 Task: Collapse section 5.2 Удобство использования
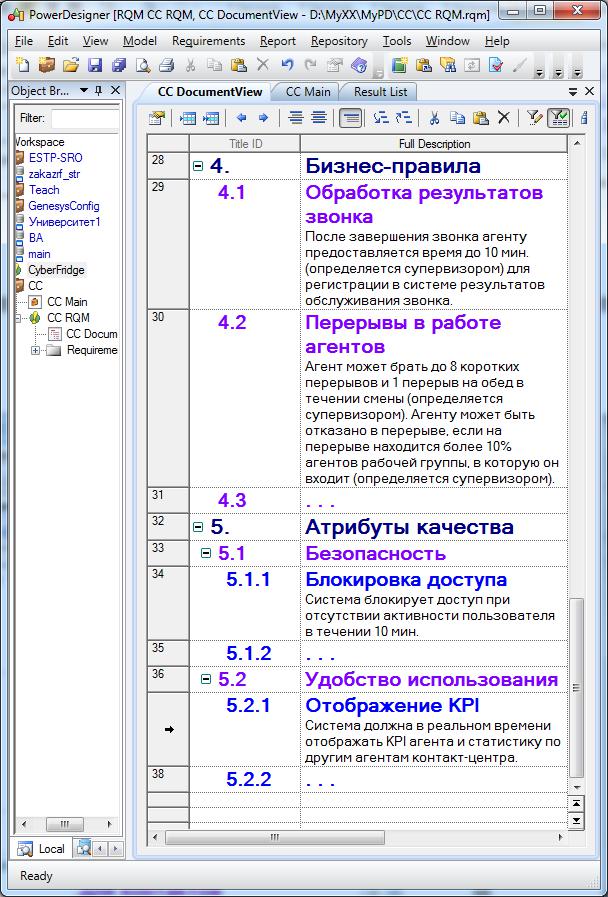point(206,679)
